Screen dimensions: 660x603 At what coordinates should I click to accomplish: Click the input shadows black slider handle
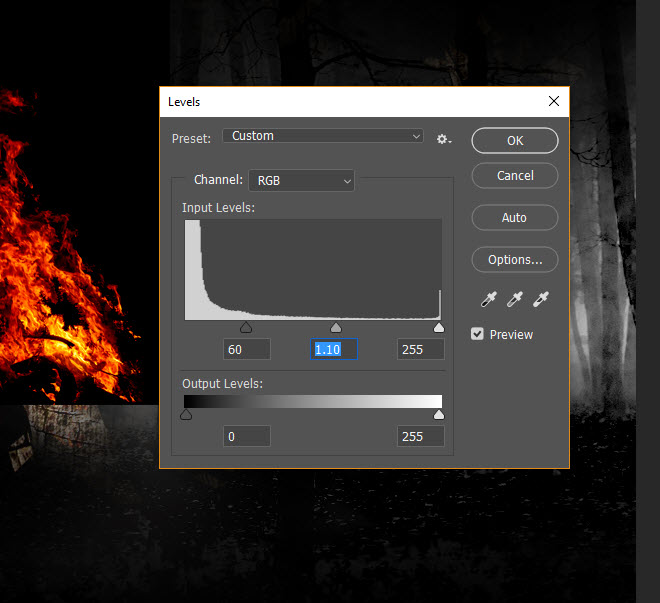coord(246,328)
